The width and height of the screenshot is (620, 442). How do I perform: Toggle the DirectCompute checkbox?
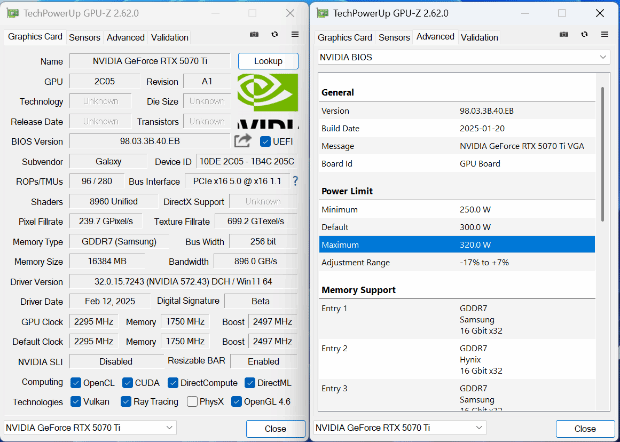[x=173, y=383]
